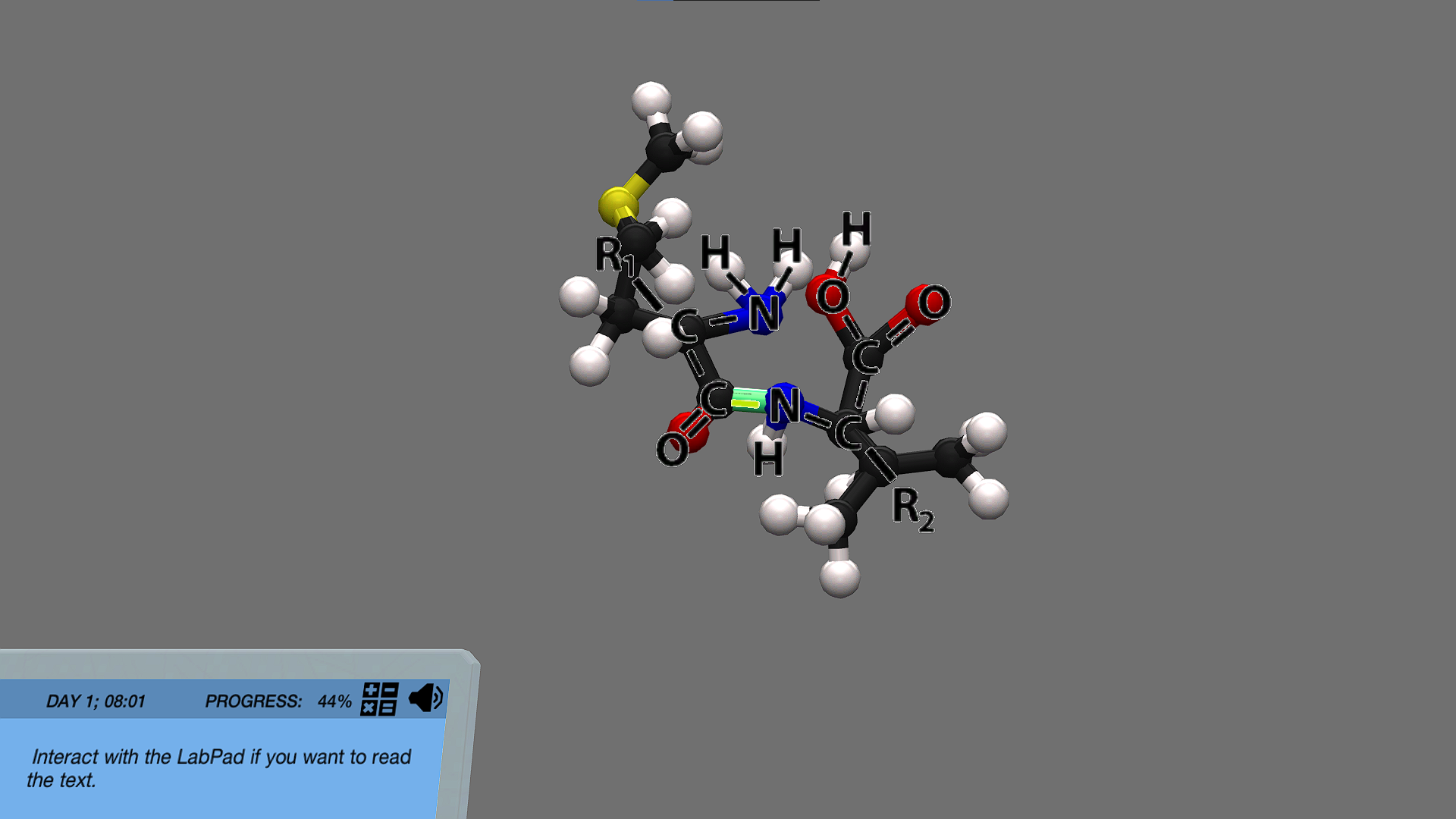
Task: Select the highlighted green peptide bond
Action: click(748, 400)
